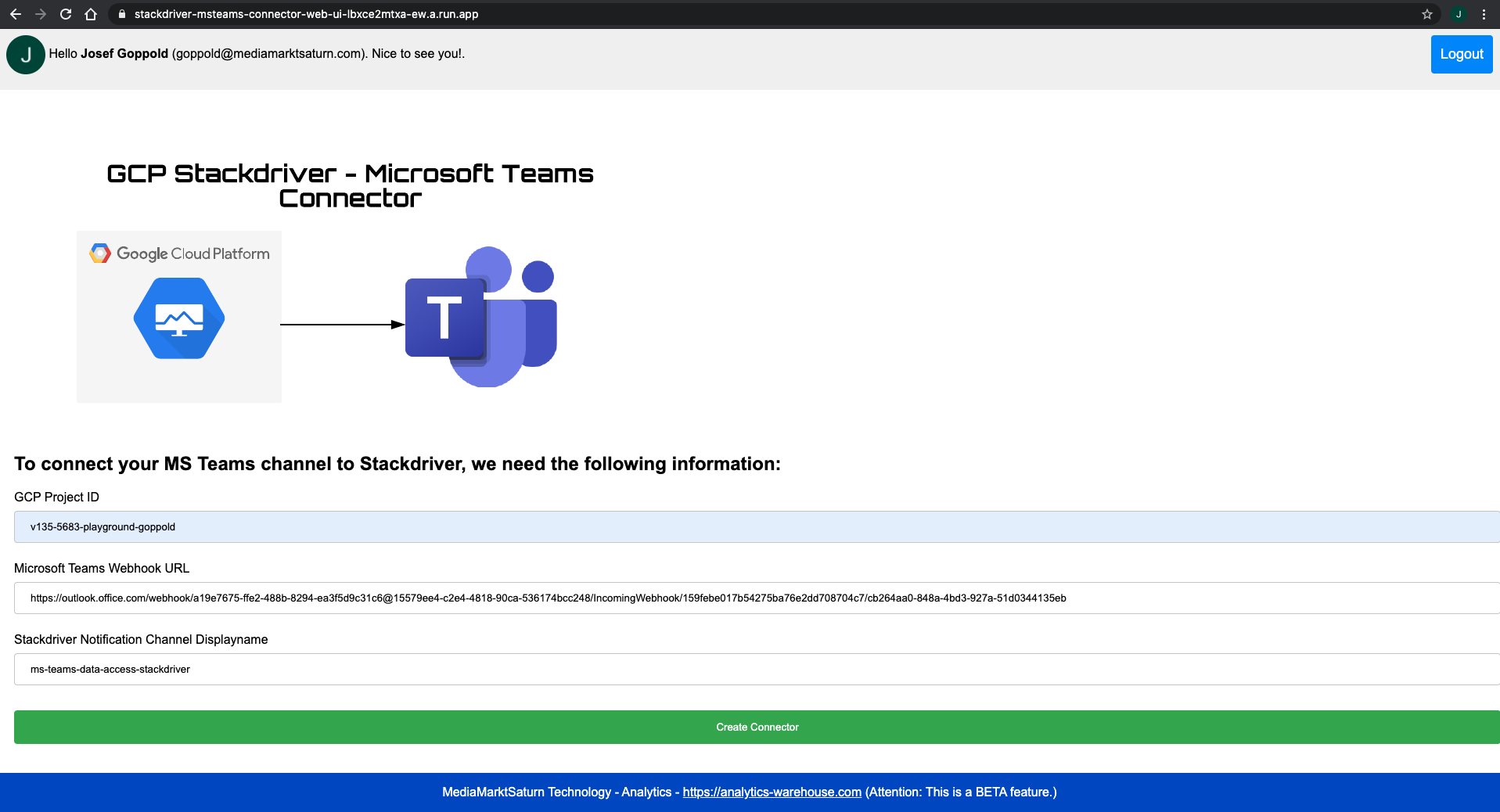Click the Stackdriver monitoring hexagon icon

179,318
